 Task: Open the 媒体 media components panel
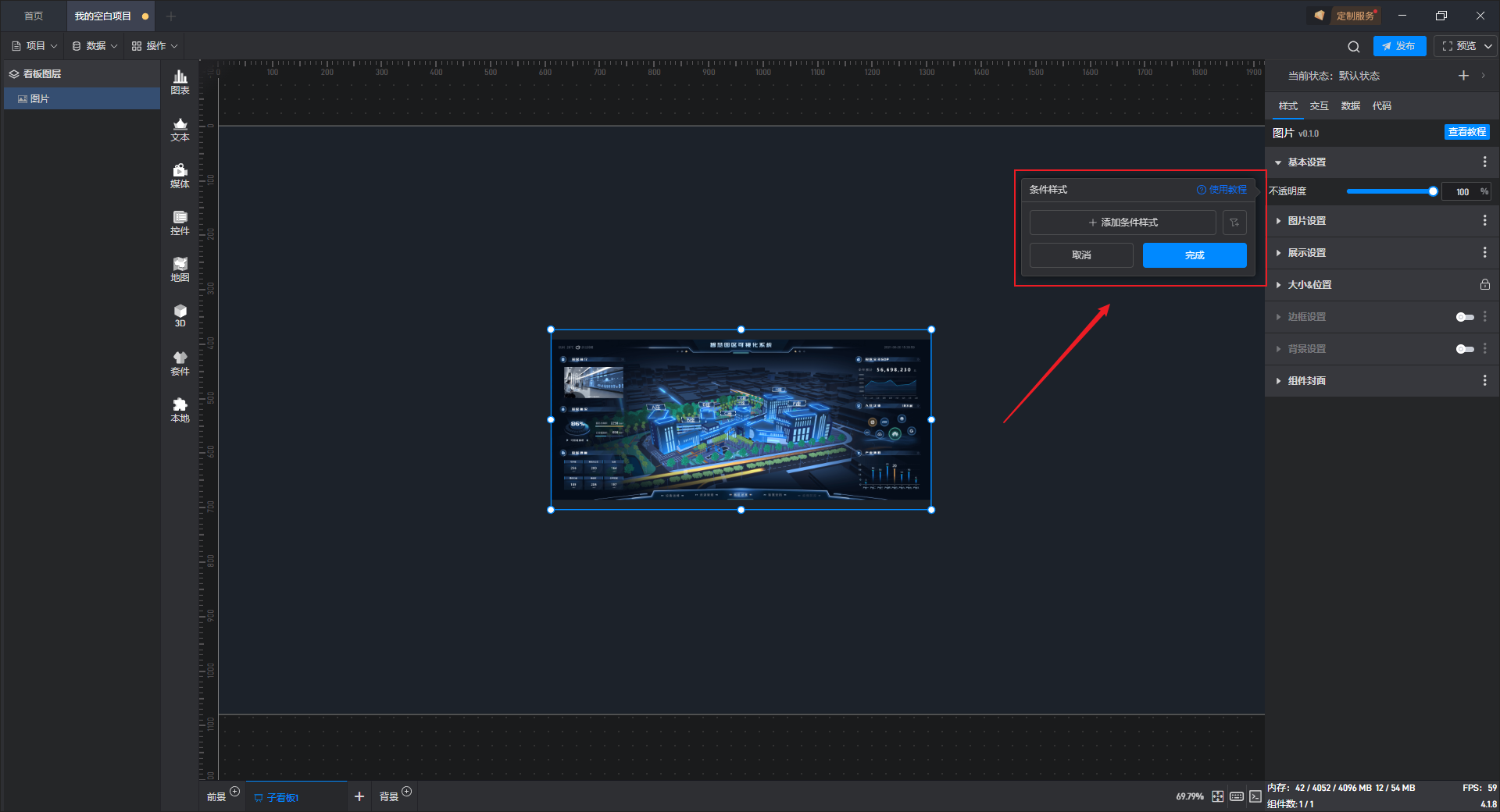click(x=180, y=176)
